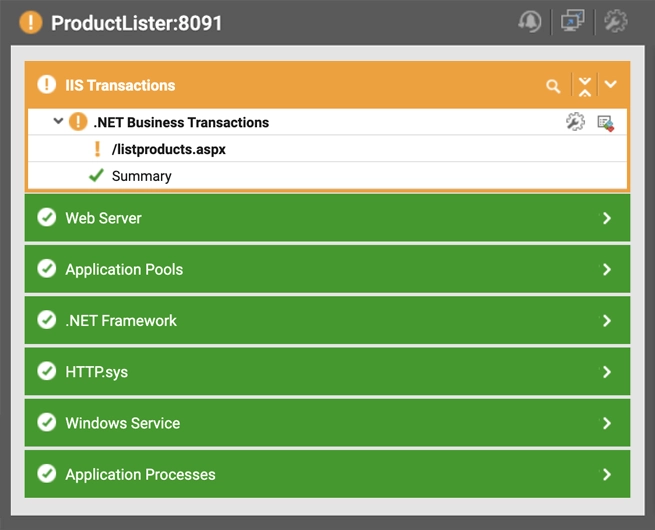Open the HTTP.sys layer row
This screenshot has width=655, height=530.
coord(97,372)
